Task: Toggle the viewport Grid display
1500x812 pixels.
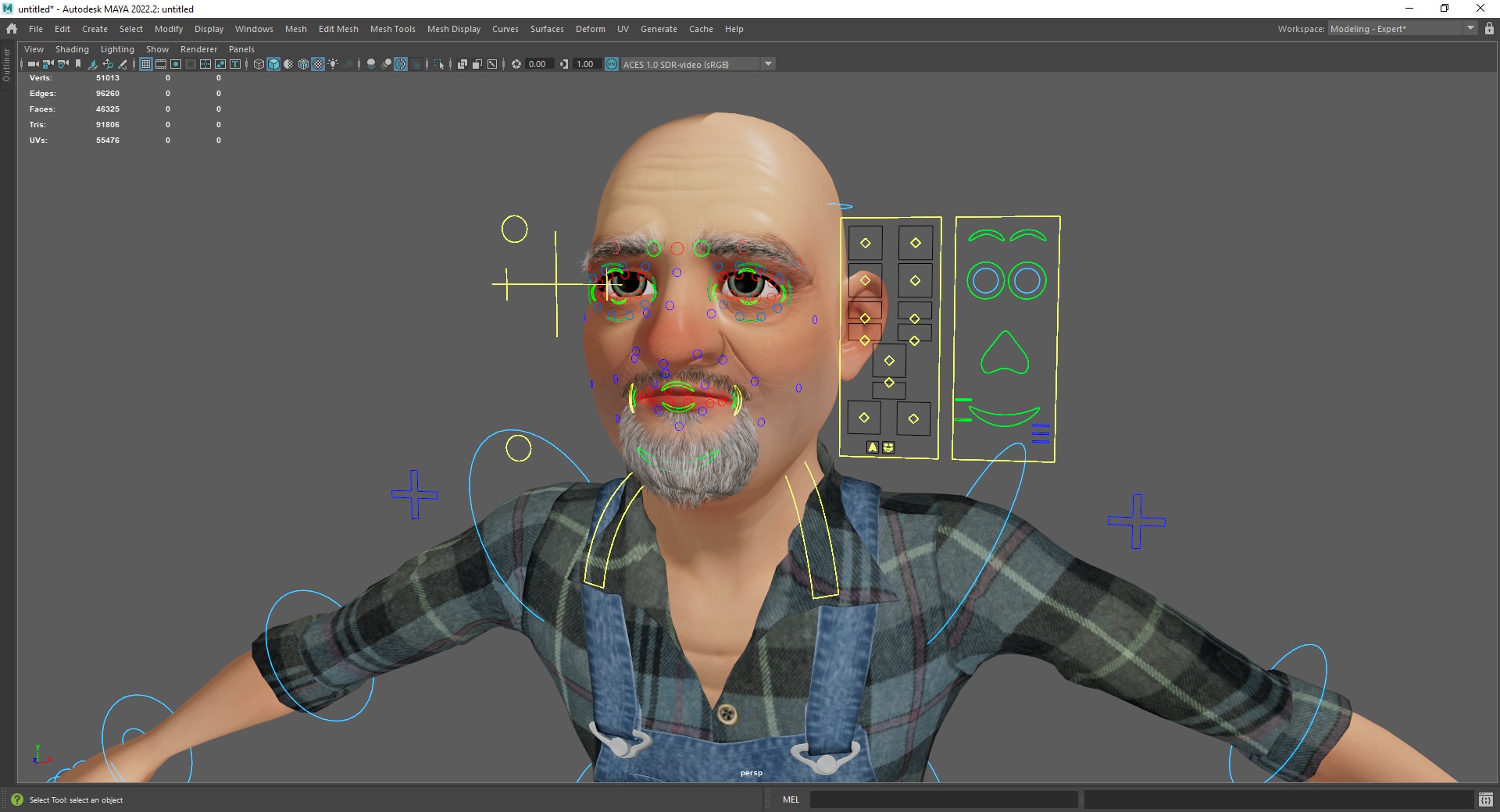Action: pyautogui.click(x=146, y=64)
